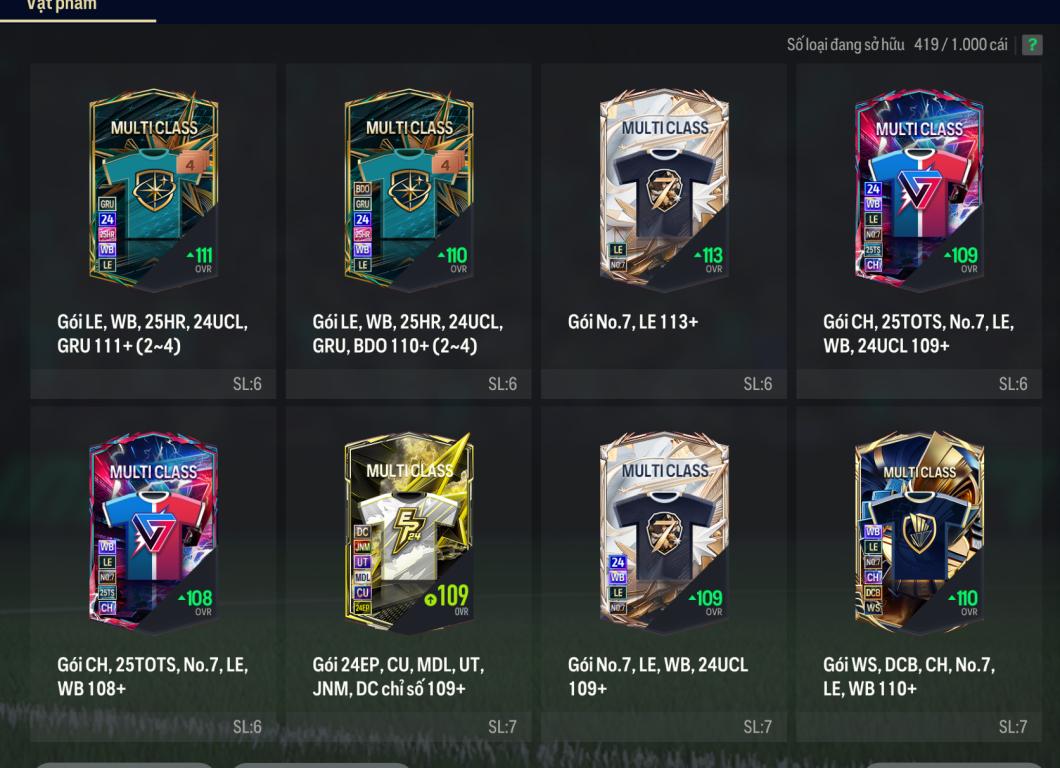Click the Số loại đang sở hữu 419 / 1.000 counter

896,45
